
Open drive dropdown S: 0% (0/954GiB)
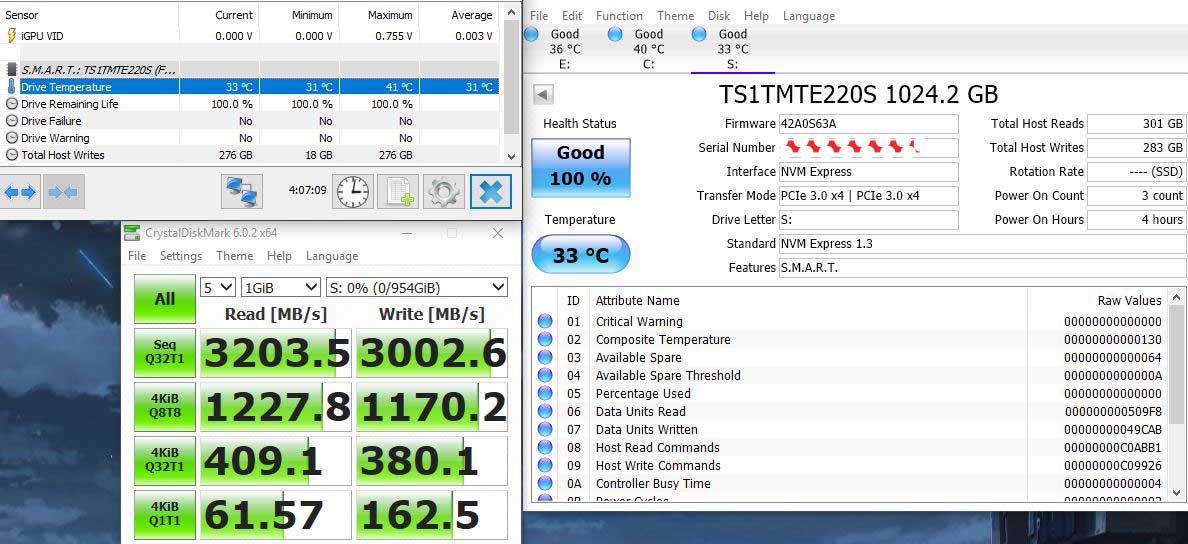(417, 287)
